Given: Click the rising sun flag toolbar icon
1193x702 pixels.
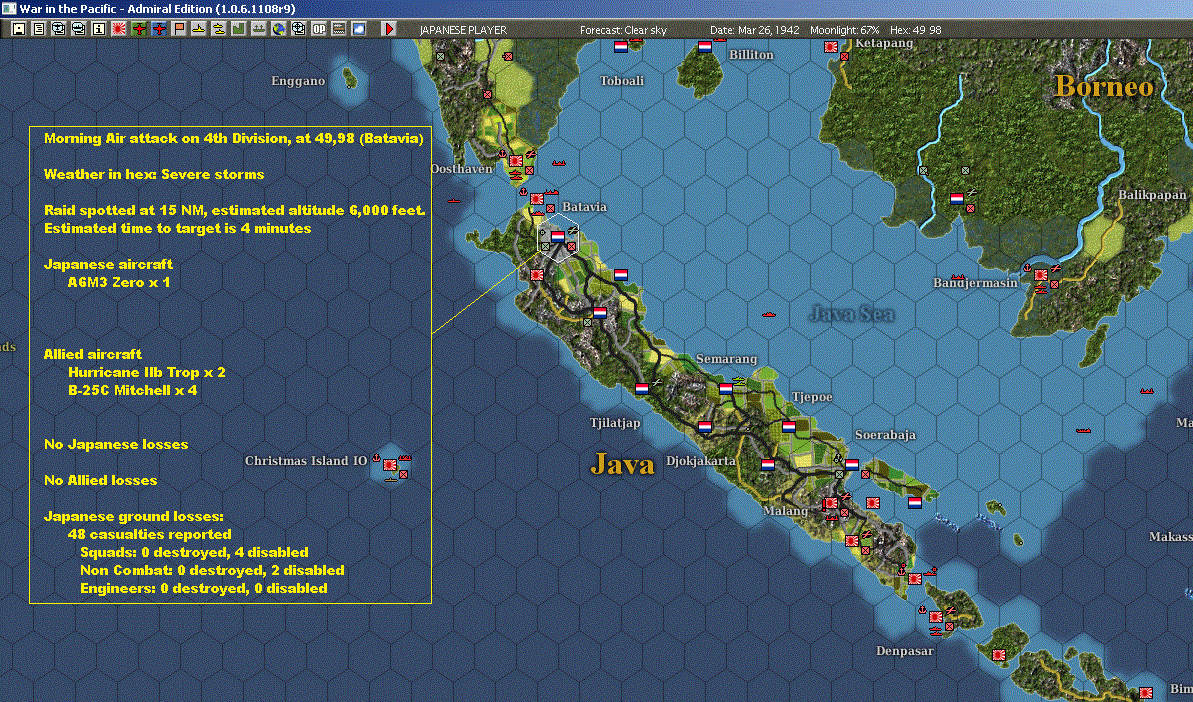Looking at the screenshot, I should pyautogui.click(x=119, y=29).
